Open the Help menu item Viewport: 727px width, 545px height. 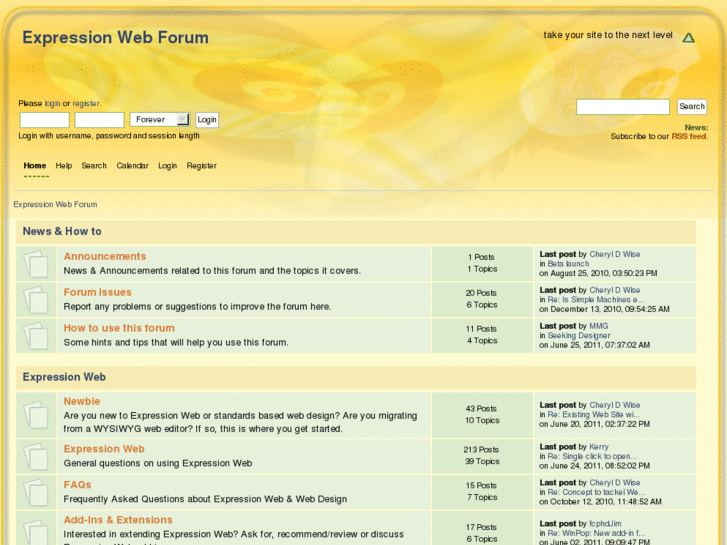[64, 166]
